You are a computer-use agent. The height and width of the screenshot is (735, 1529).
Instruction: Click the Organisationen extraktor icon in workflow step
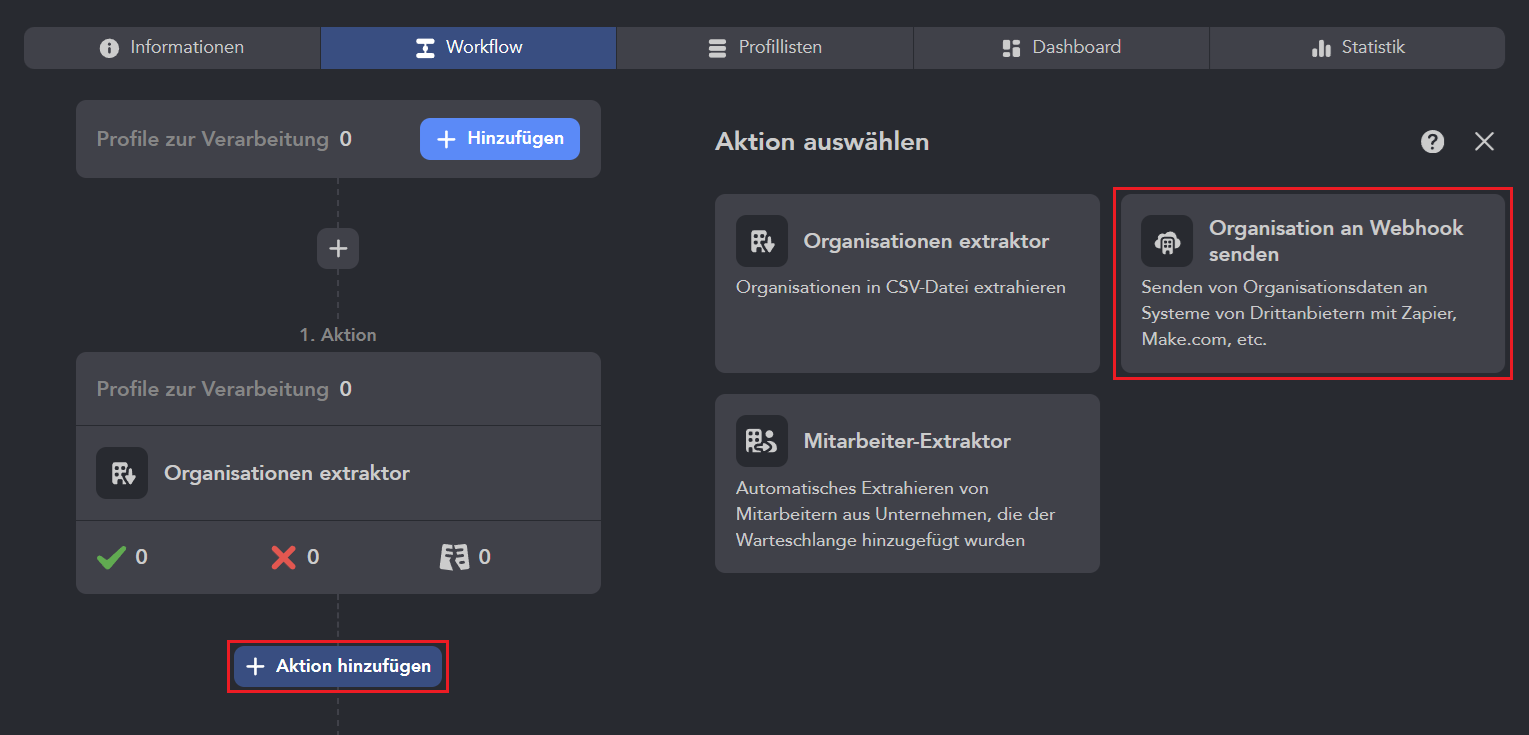coord(122,473)
